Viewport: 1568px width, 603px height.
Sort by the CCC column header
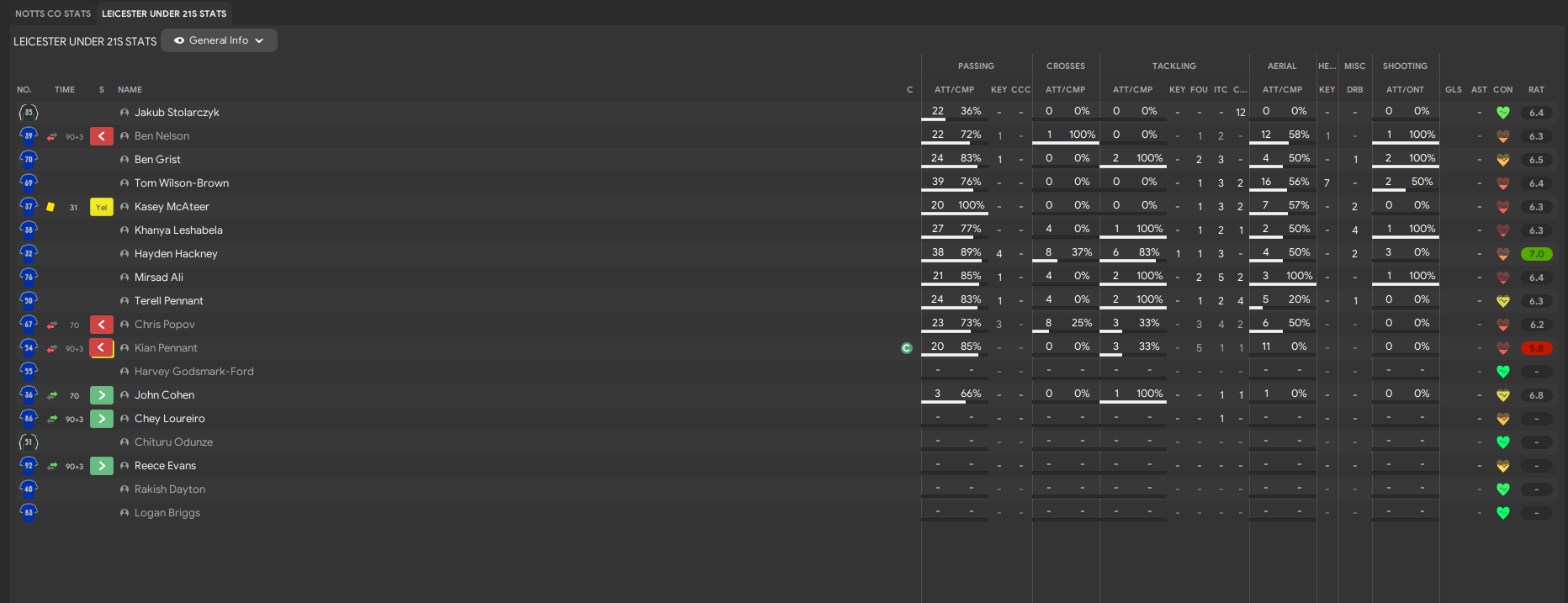point(1020,90)
